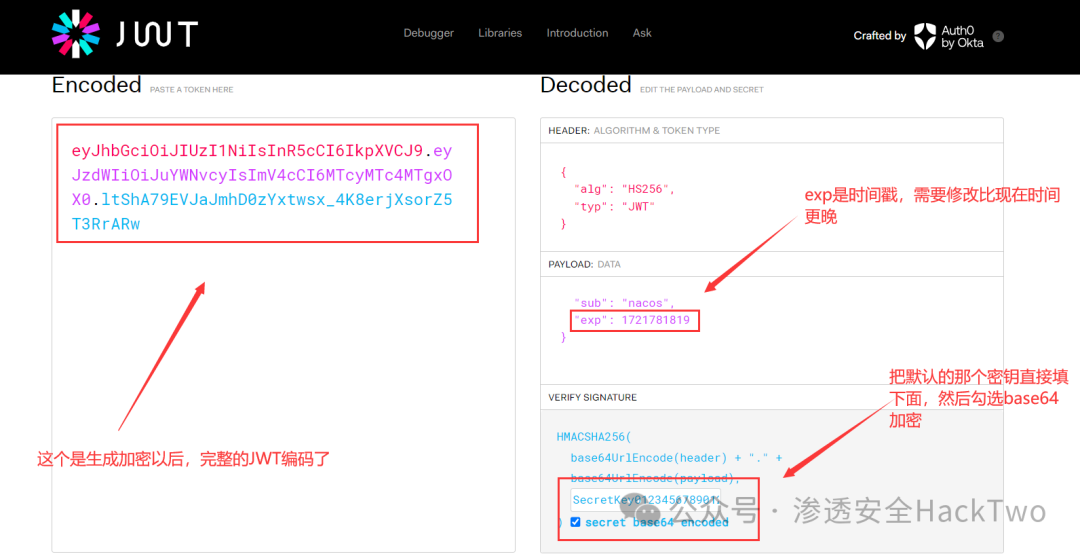1080x554 pixels.
Task: Open the Introduction page
Action: [x=577, y=33]
